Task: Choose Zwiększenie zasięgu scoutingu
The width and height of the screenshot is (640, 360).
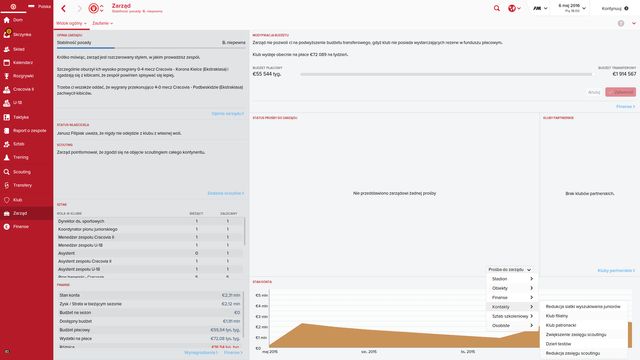Action: [x=583, y=335]
